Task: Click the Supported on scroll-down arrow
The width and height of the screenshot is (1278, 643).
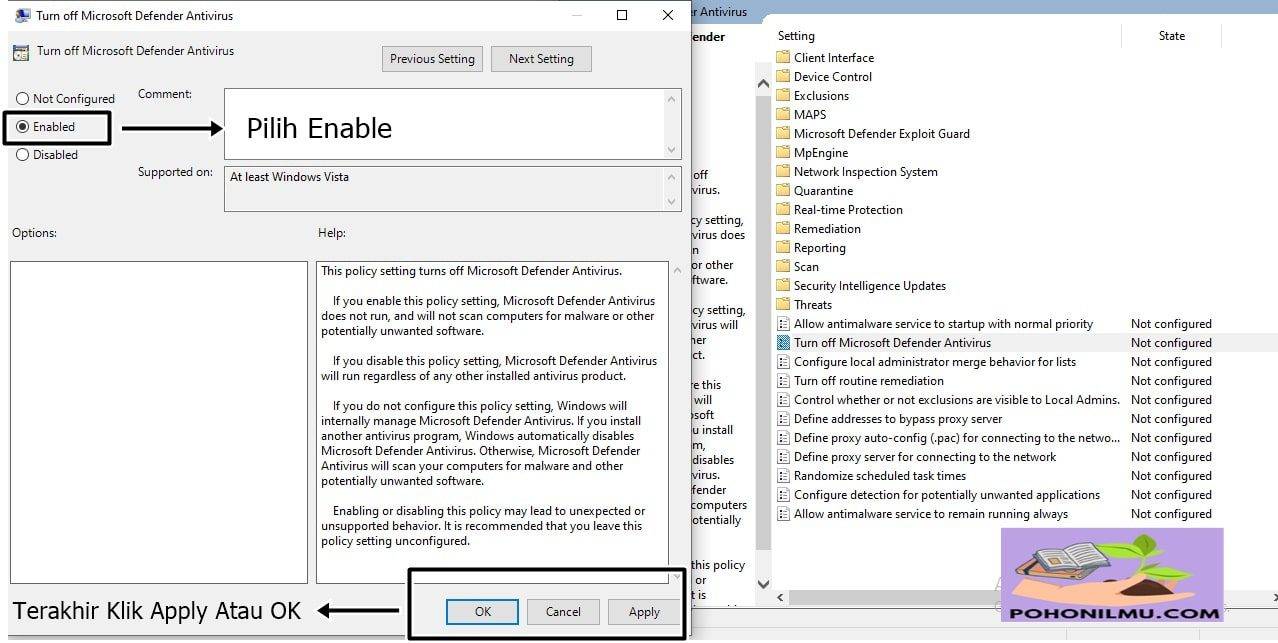Action: coord(673,202)
